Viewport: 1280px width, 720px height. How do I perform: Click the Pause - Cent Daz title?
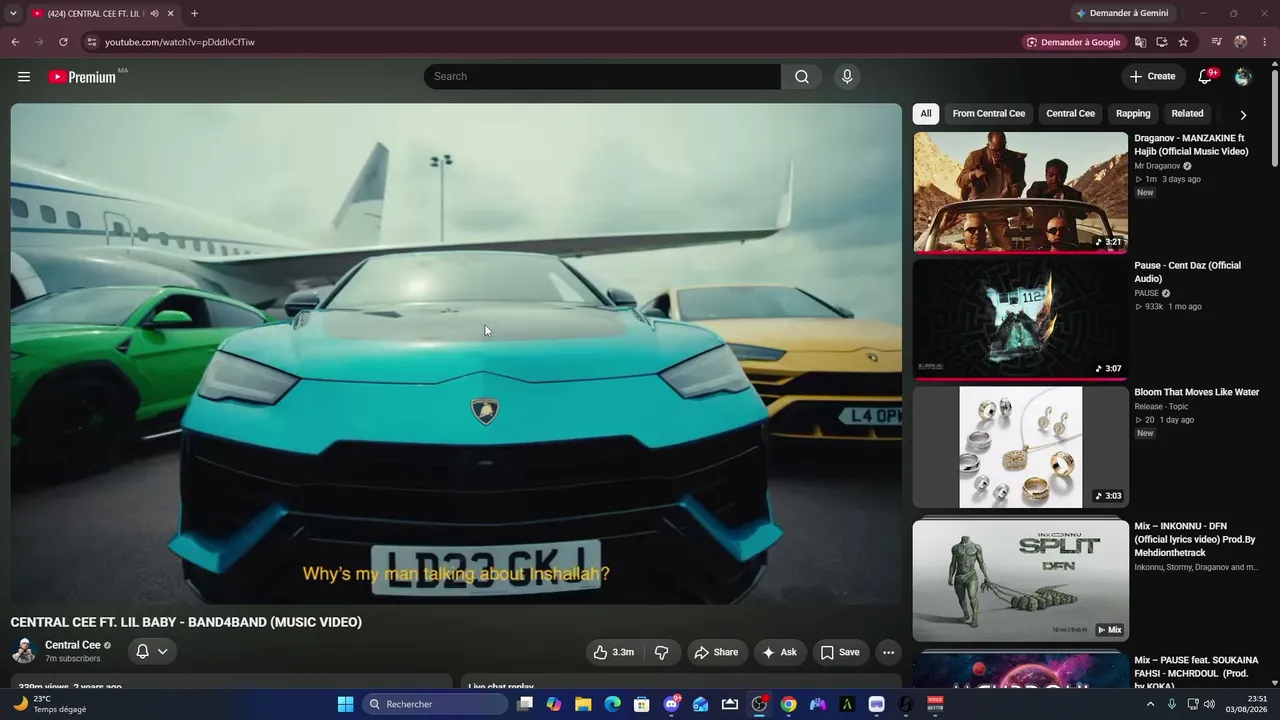point(1187,272)
